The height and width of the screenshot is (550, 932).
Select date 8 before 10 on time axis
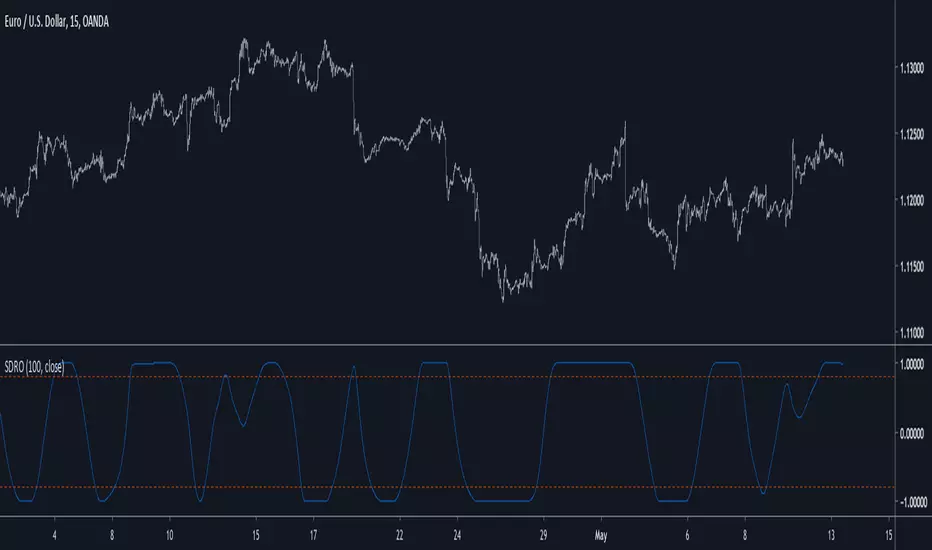pyautogui.click(x=112, y=535)
